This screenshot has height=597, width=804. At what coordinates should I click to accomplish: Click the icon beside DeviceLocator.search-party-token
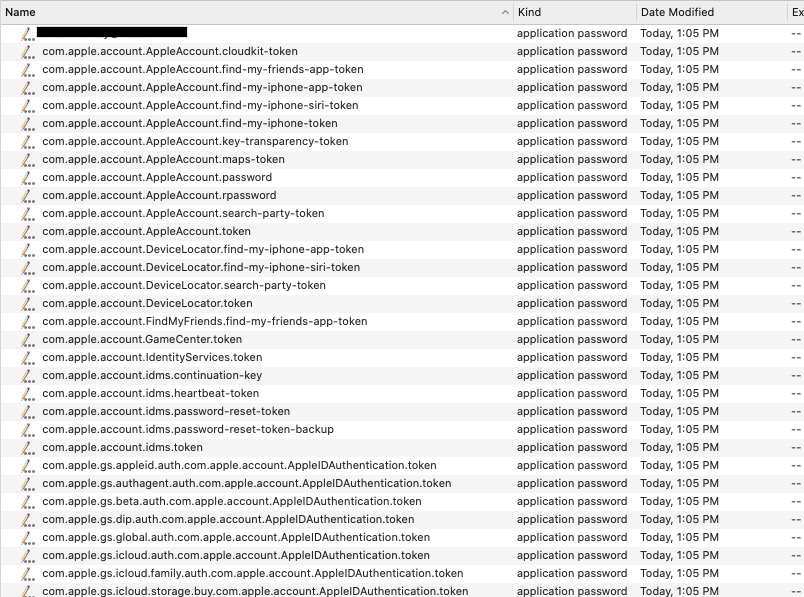[x=28, y=285]
